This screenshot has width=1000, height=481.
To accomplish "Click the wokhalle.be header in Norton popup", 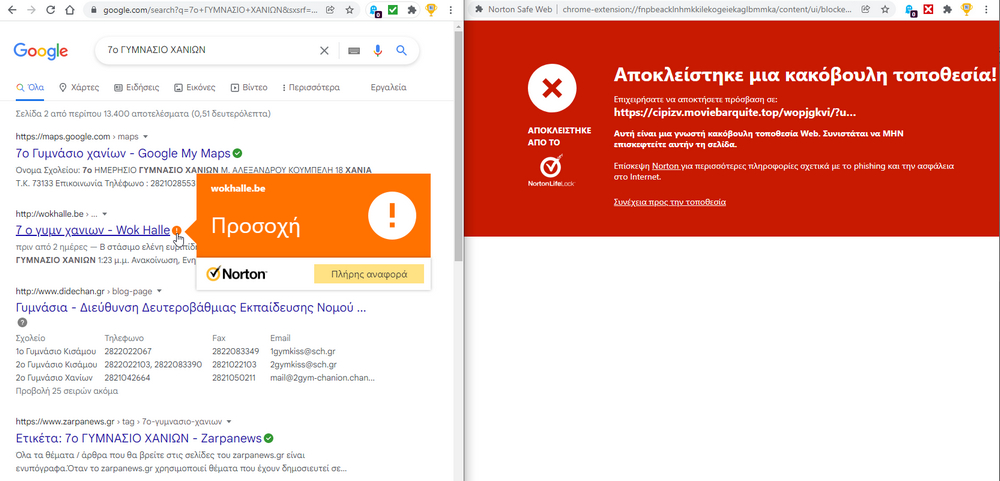I will (x=237, y=189).
